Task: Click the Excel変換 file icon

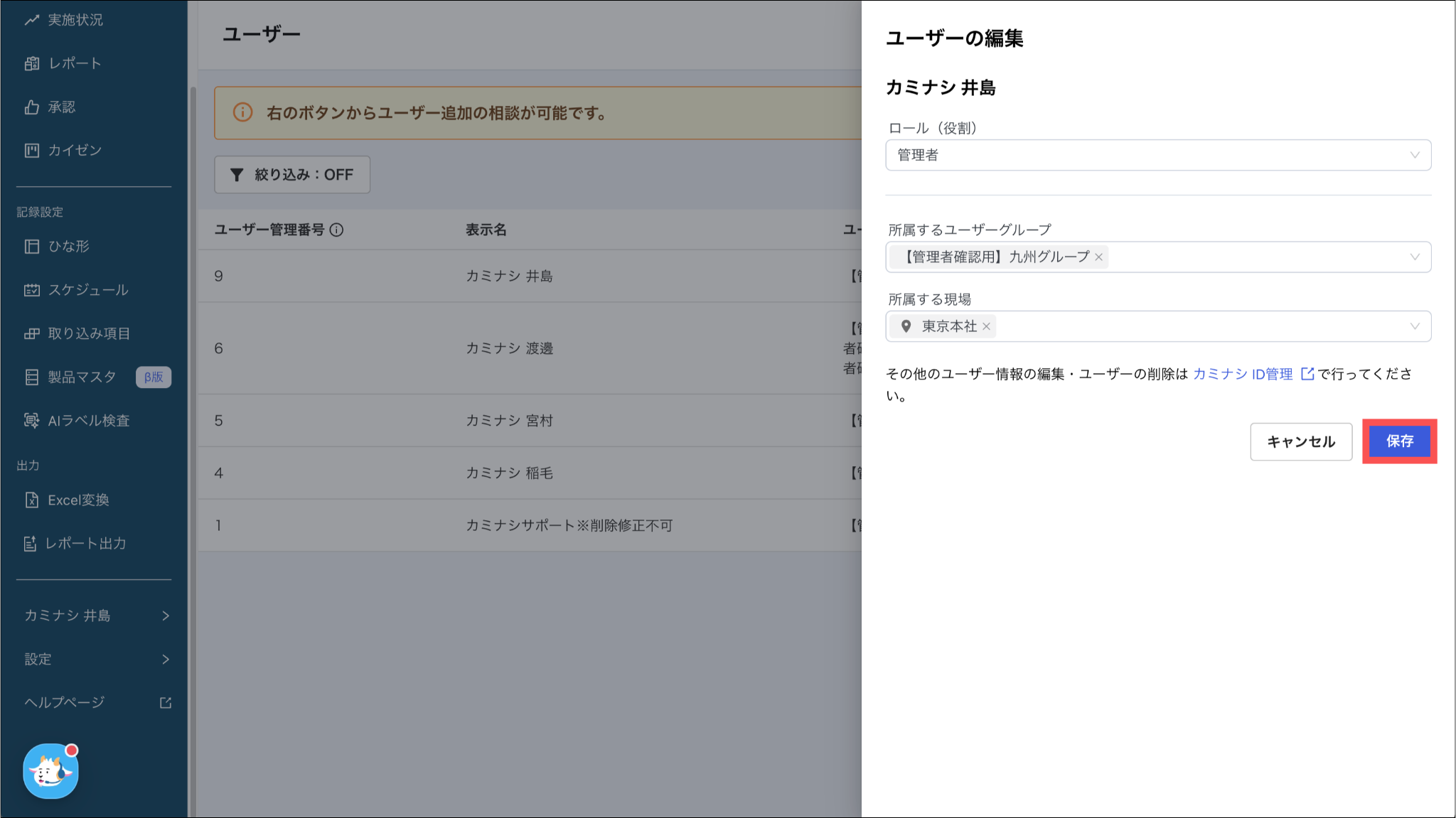Action: tap(31, 500)
